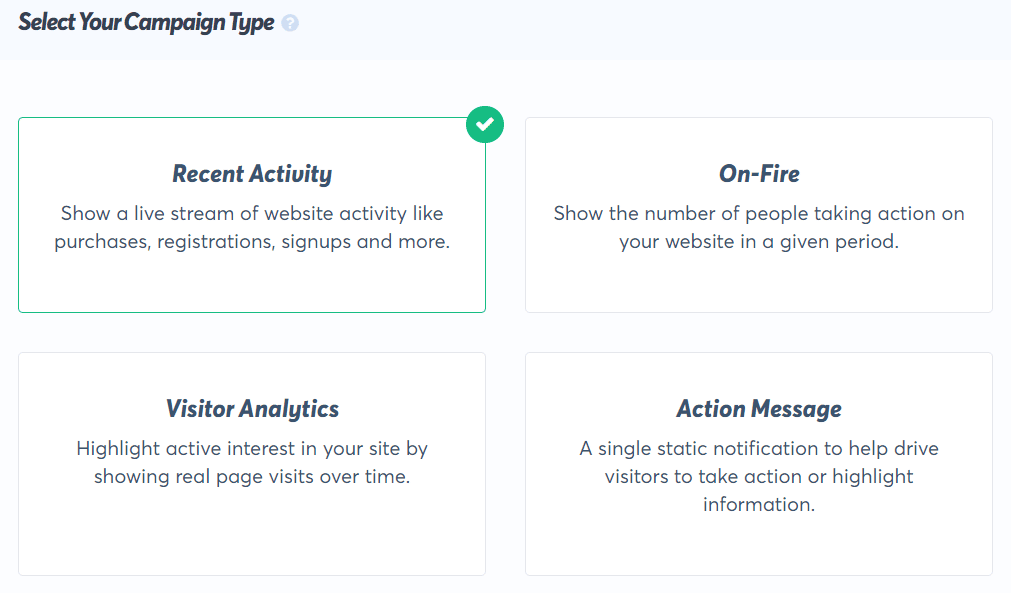Click the Visitor Analytics heading
Image resolution: width=1011 pixels, height=593 pixels.
point(251,408)
